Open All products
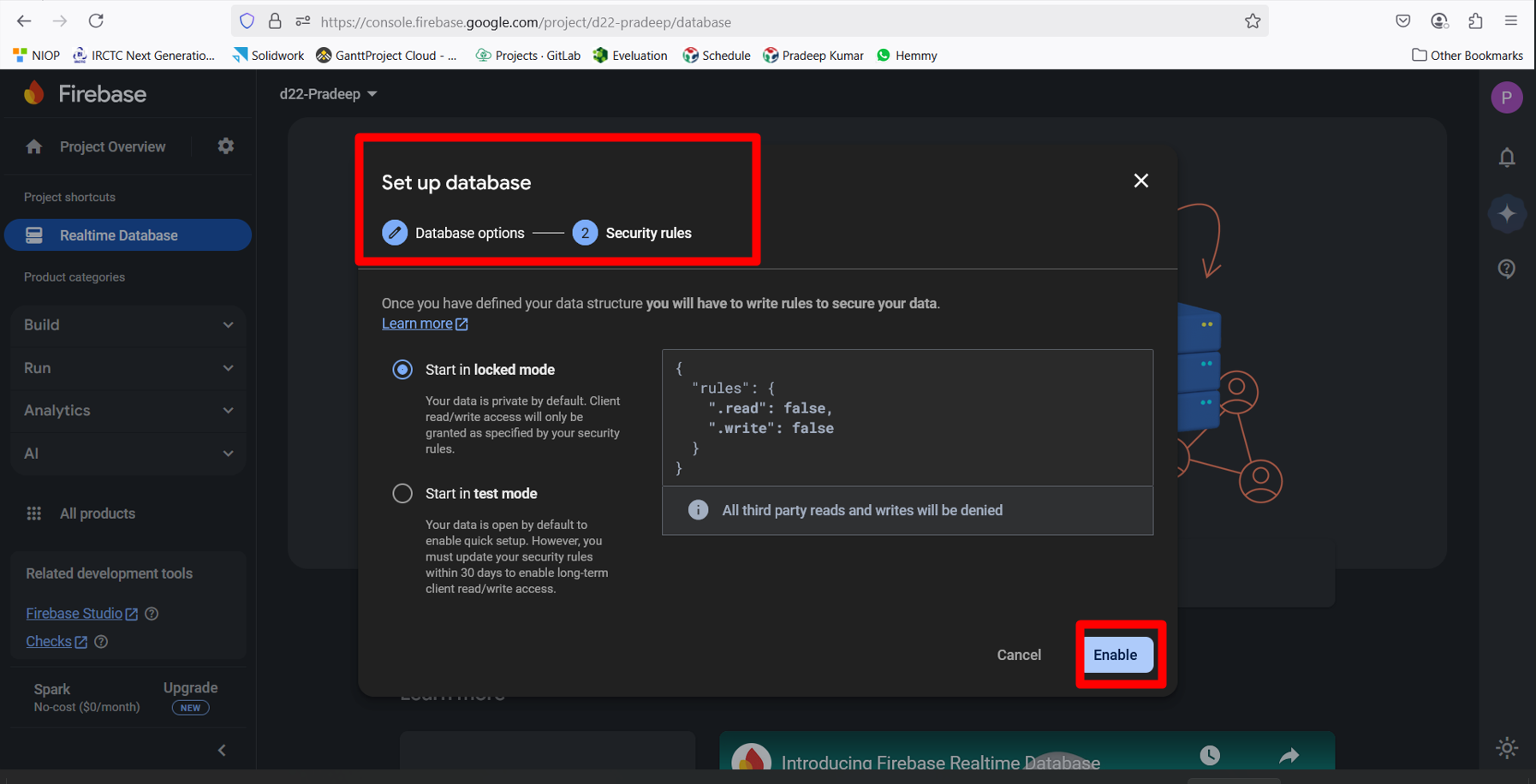 pyautogui.click(x=98, y=514)
